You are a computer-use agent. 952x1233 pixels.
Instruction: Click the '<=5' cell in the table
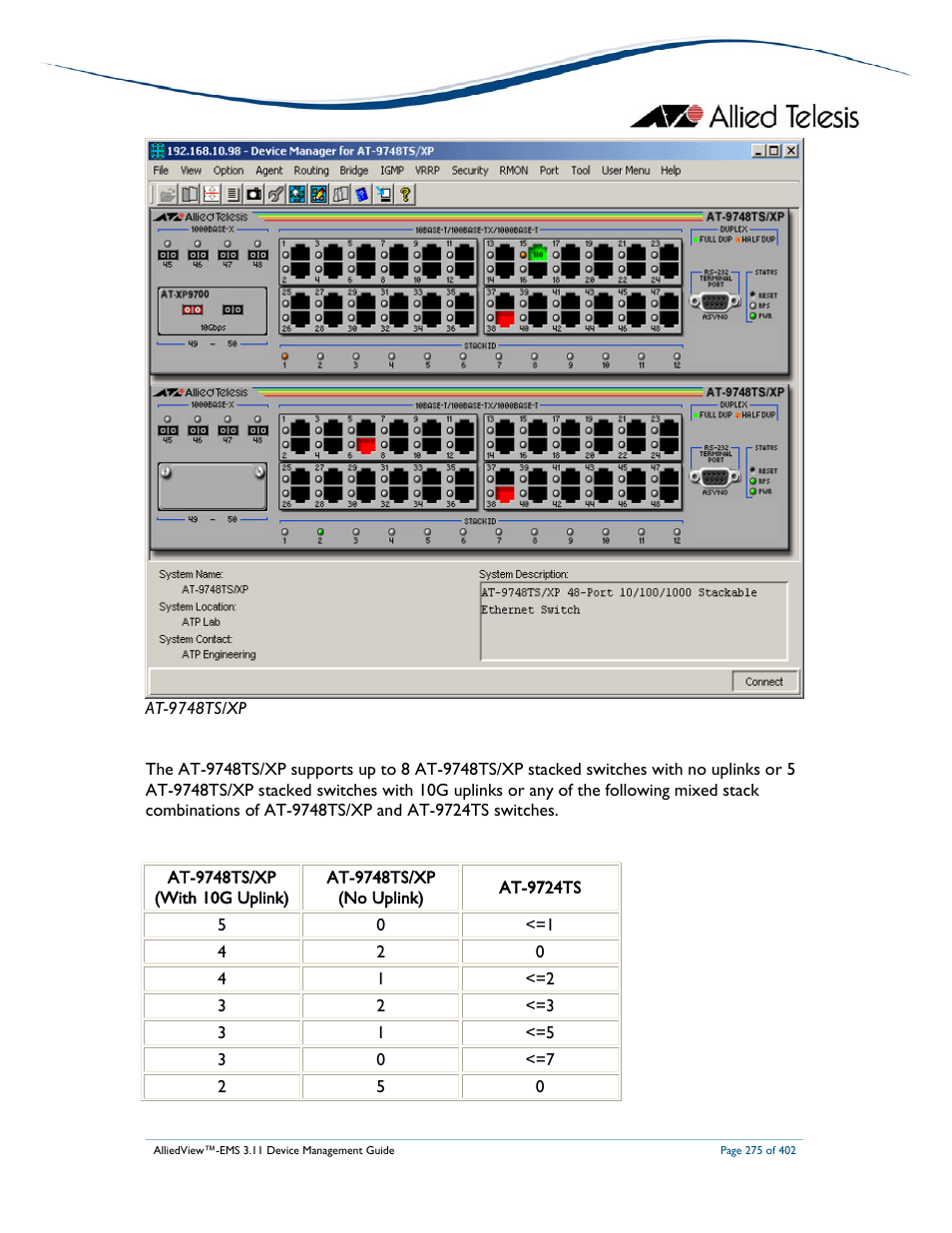540,1032
